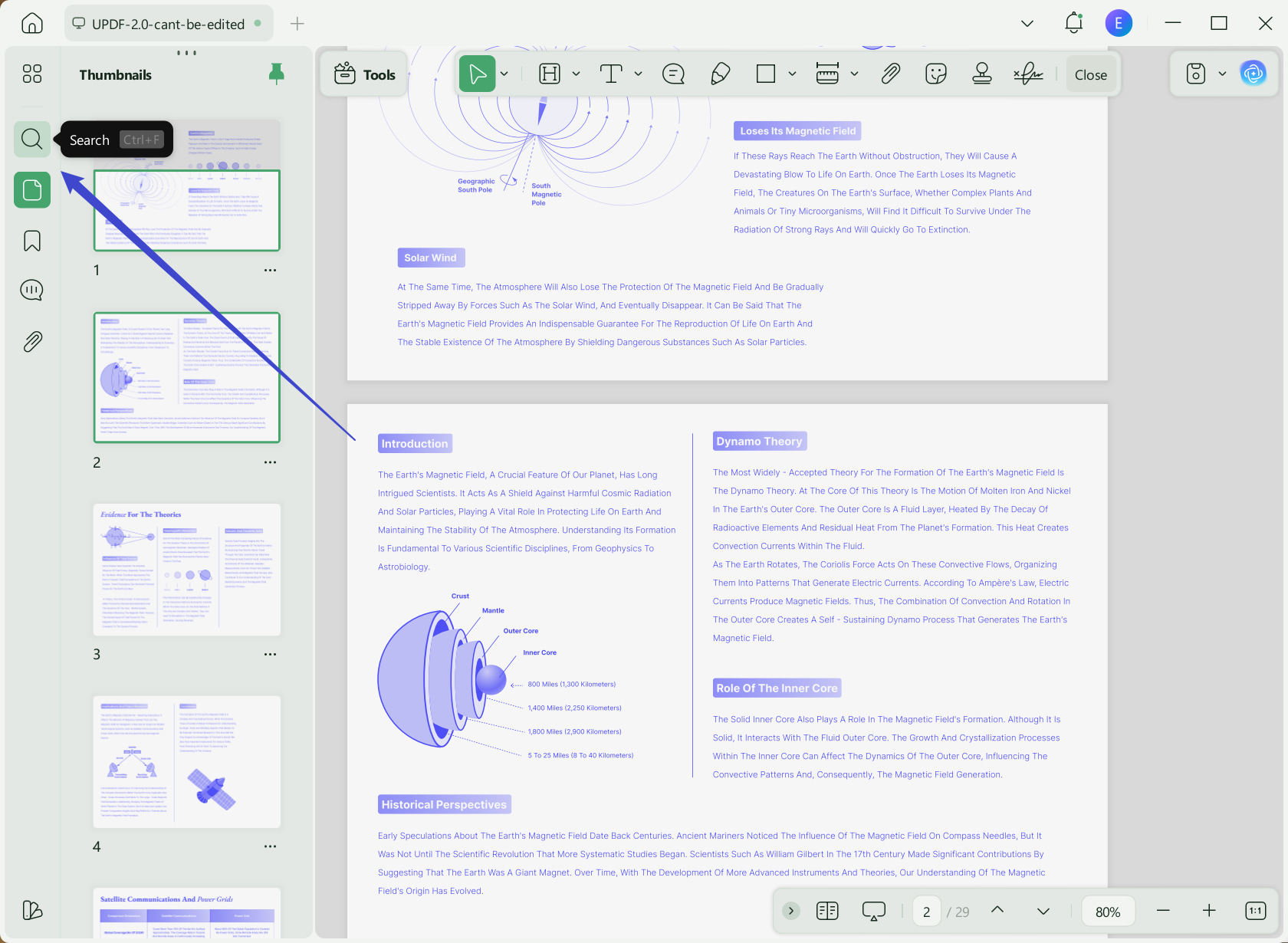1288x943 pixels.
Task: Open the UPDF AI assistant icon
Action: 1253,74
